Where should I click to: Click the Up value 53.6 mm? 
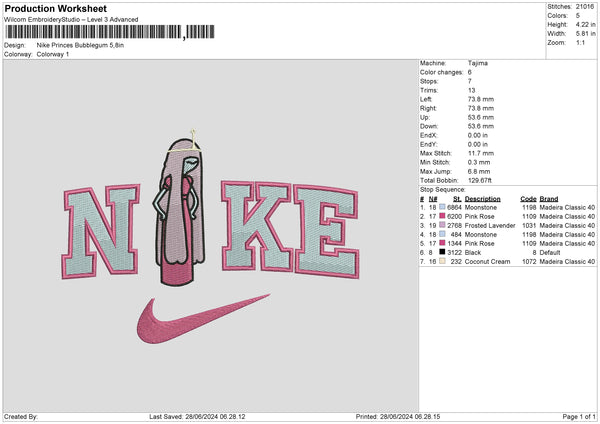point(481,117)
